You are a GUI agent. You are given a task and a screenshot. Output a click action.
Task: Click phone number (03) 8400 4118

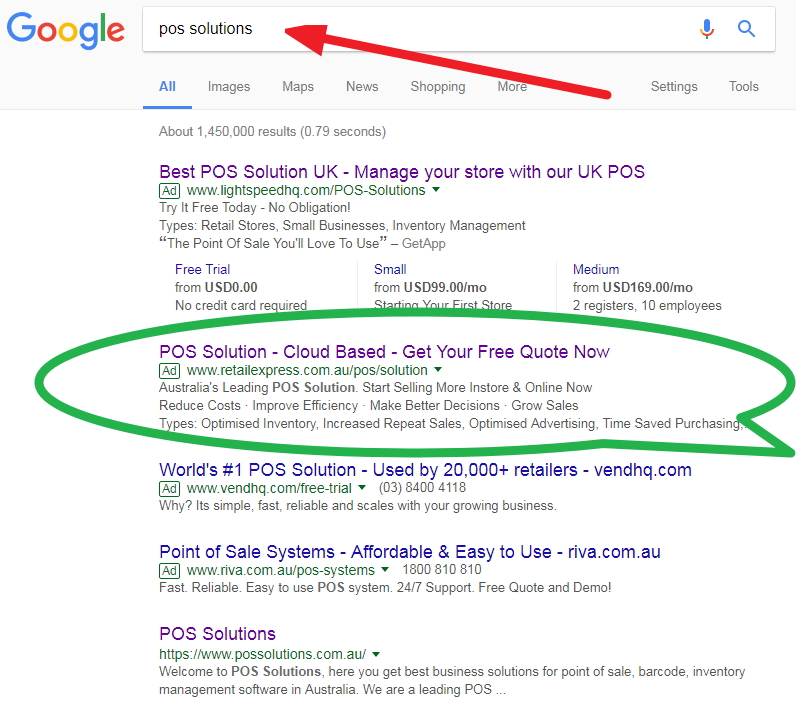coord(422,488)
